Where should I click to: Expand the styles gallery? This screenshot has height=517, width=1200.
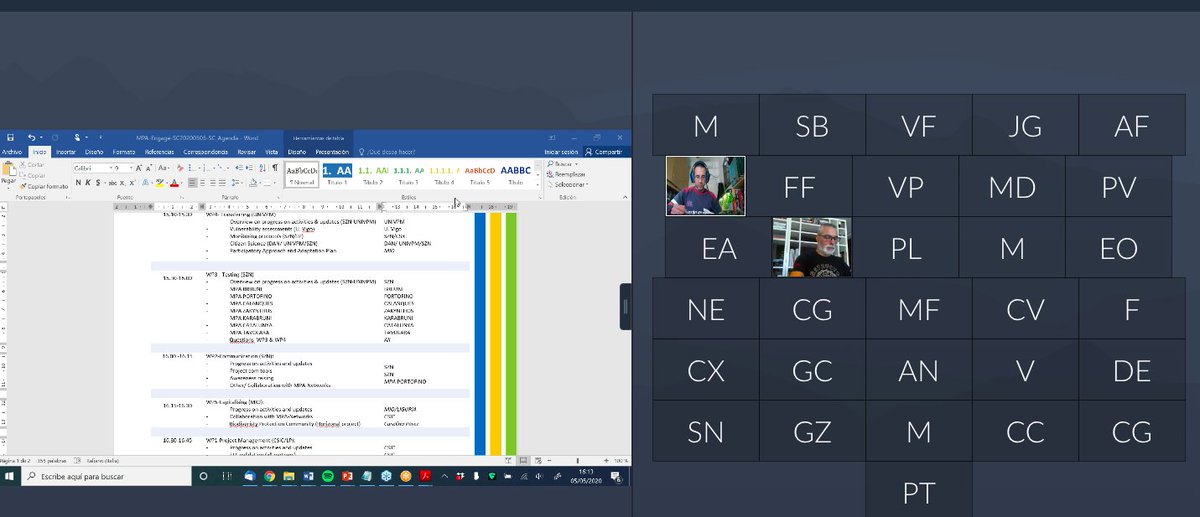pos(538,185)
